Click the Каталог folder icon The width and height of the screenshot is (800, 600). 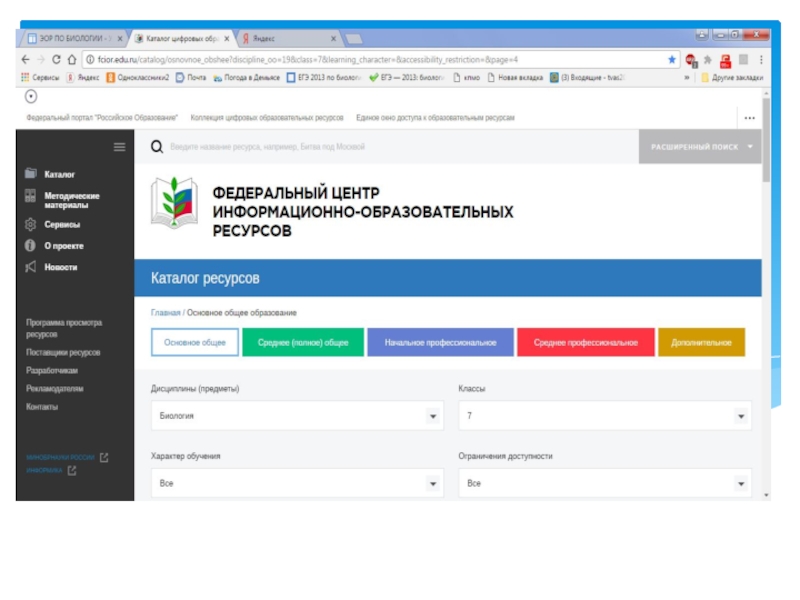pos(31,173)
